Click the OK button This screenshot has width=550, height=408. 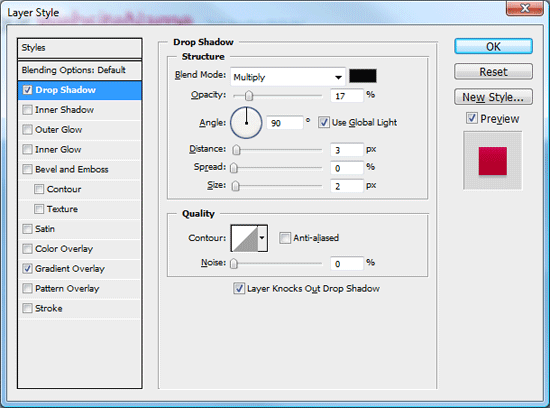point(493,46)
